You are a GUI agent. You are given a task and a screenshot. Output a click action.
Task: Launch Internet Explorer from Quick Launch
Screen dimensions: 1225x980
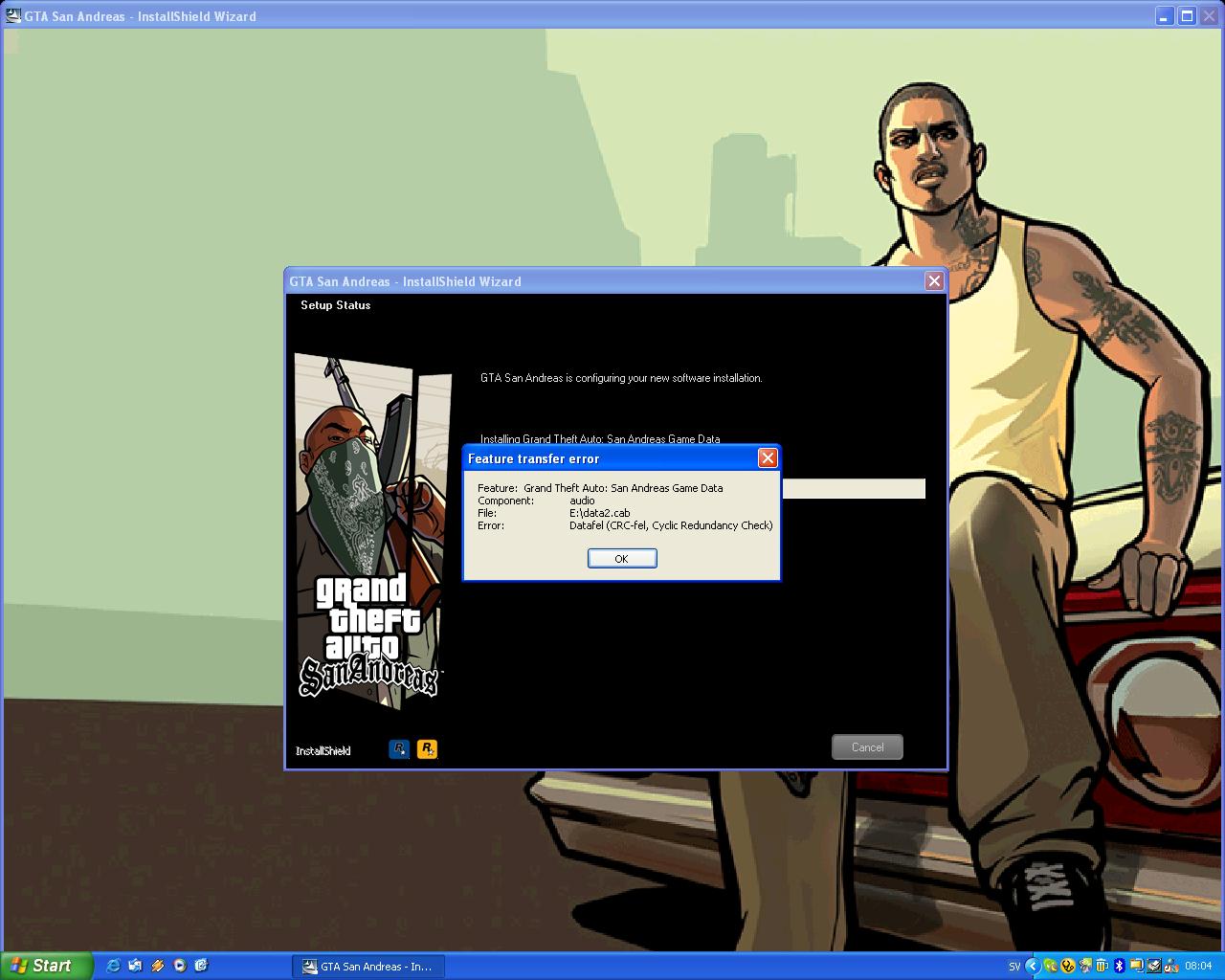point(113,966)
